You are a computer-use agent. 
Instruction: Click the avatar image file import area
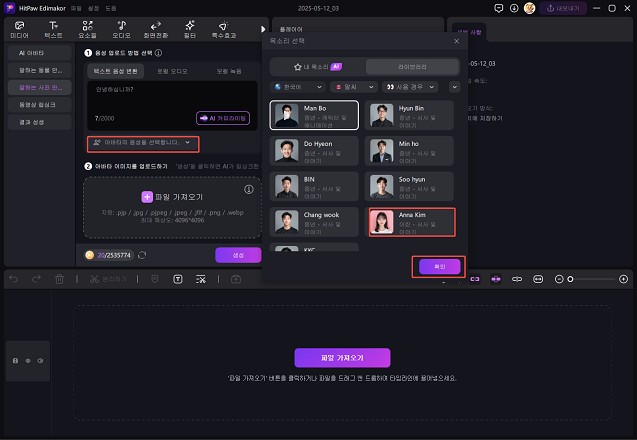[x=172, y=207]
